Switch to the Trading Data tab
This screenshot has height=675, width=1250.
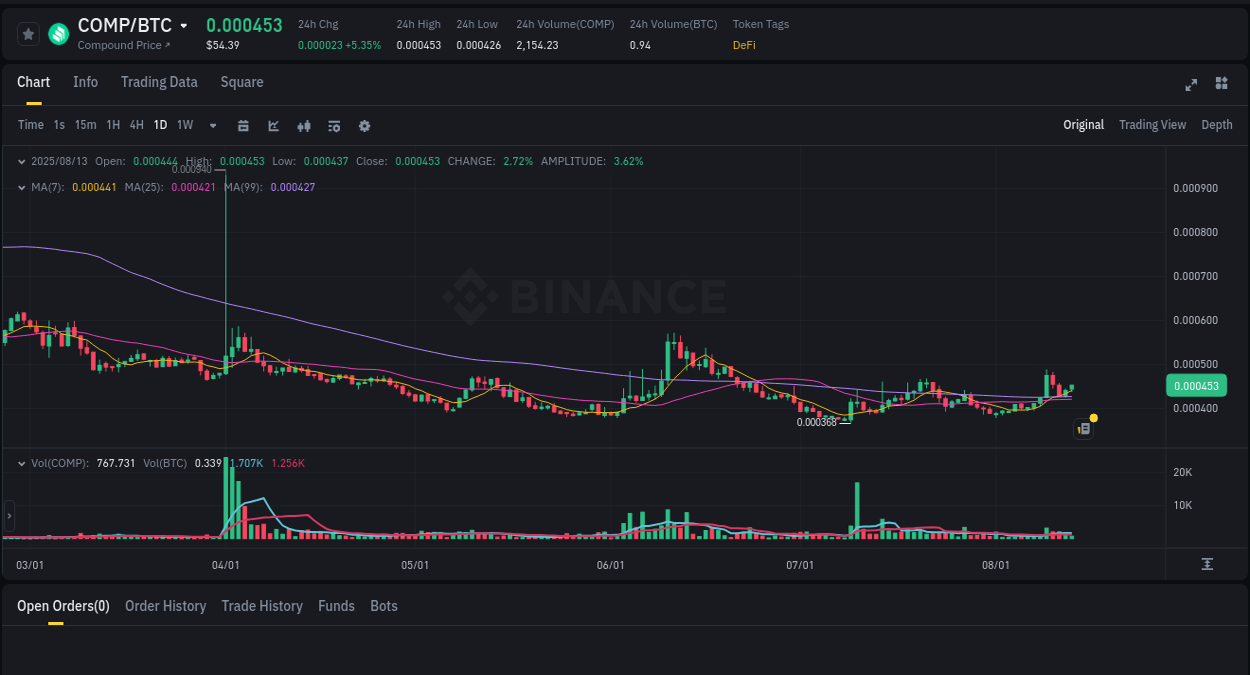pos(159,82)
